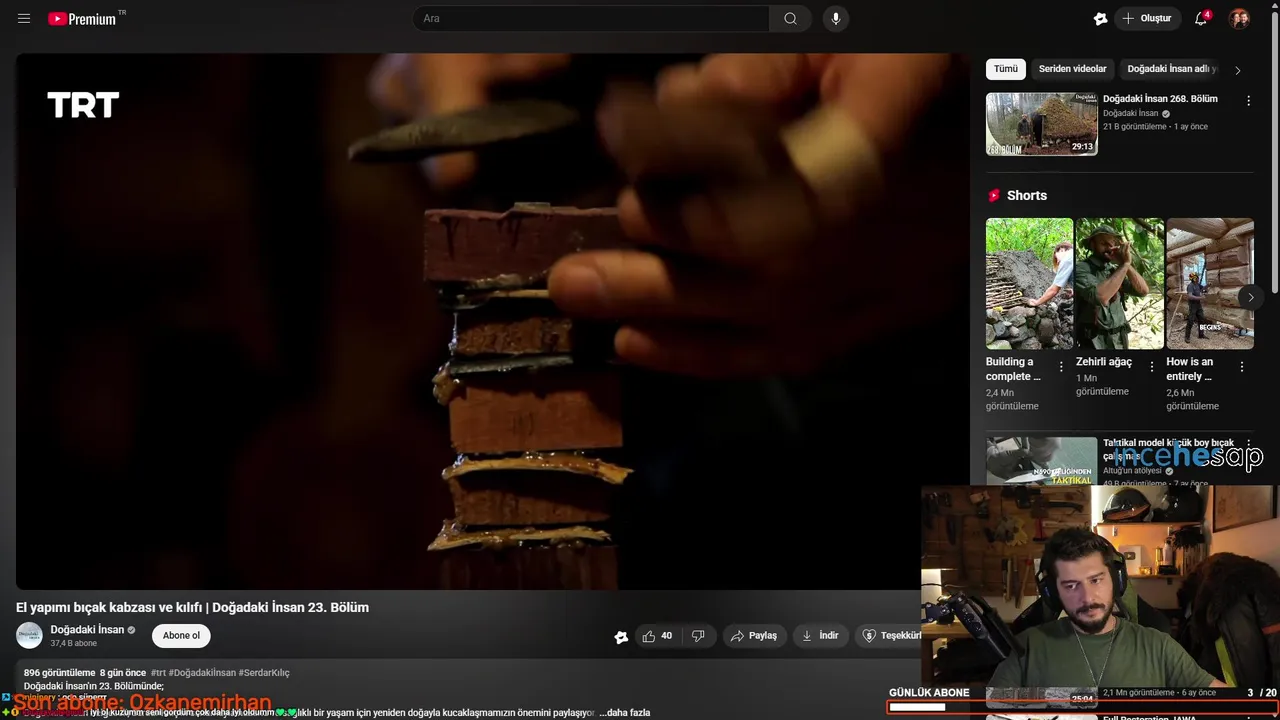Download video using İndir button
The width and height of the screenshot is (1280, 720).
(820, 636)
